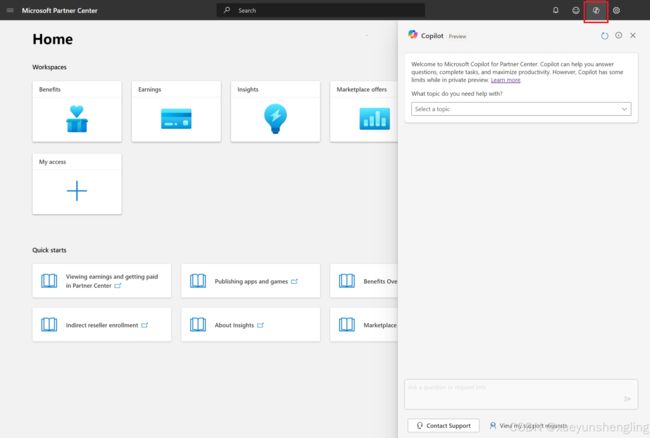Toggle the Copilot icon in header
650x438 pixels.
click(596, 11)
